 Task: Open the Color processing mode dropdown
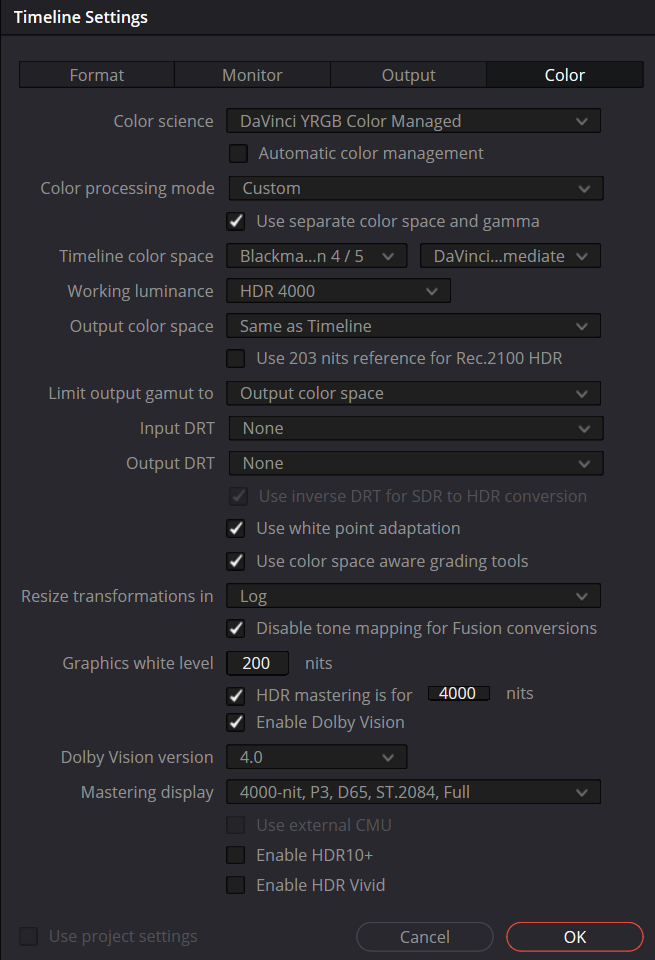click(415, 188)
